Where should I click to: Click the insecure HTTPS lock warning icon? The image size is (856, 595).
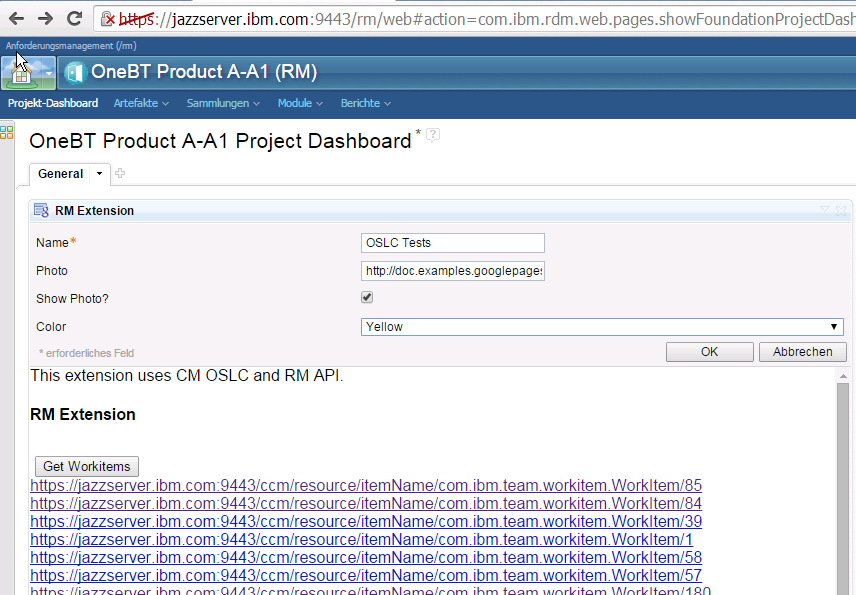108,18
